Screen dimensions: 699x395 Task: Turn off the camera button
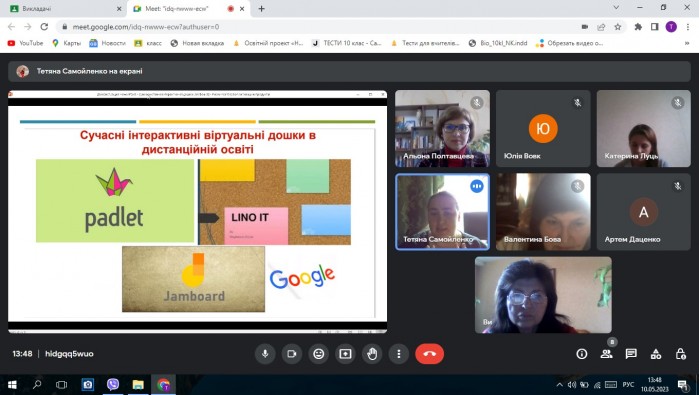[x=292, y=354]
